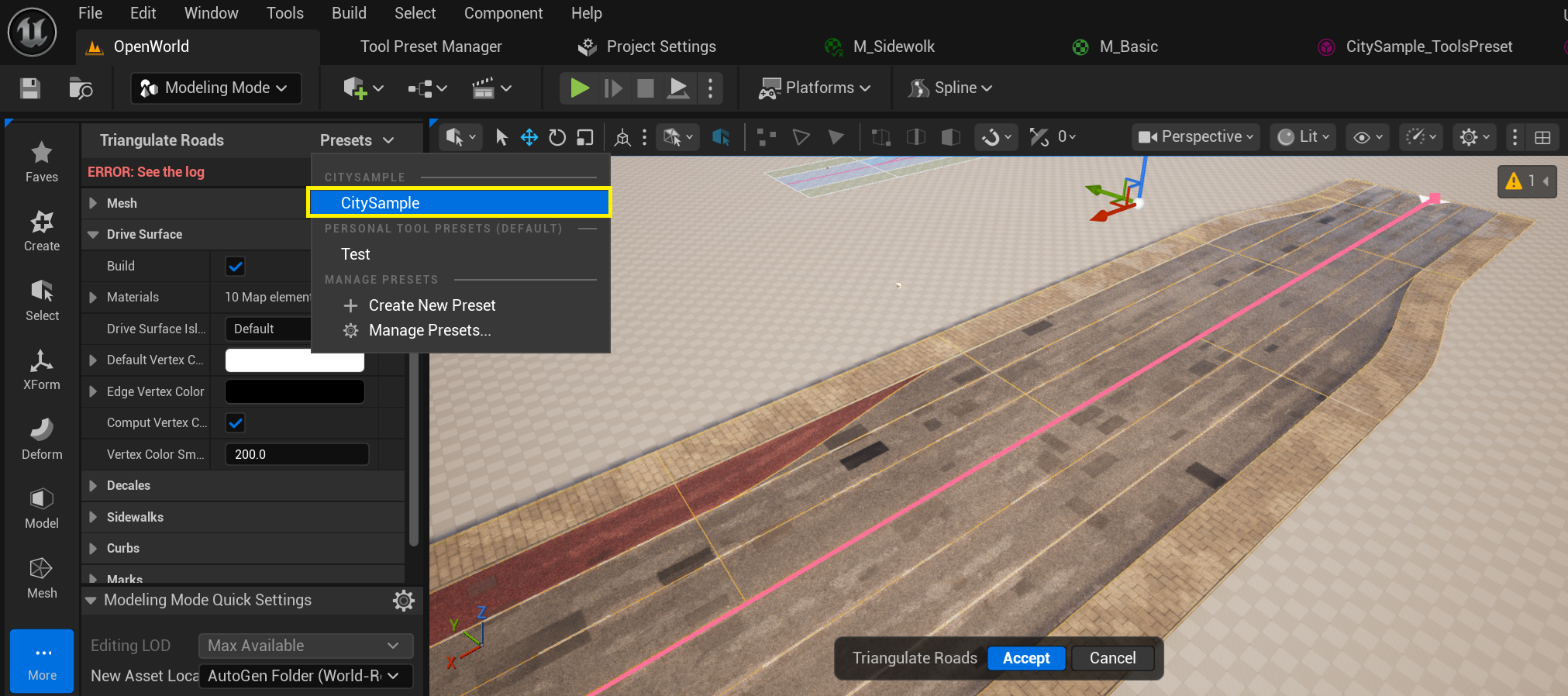Click the Save icon in main toolbar

coord(30,88)
